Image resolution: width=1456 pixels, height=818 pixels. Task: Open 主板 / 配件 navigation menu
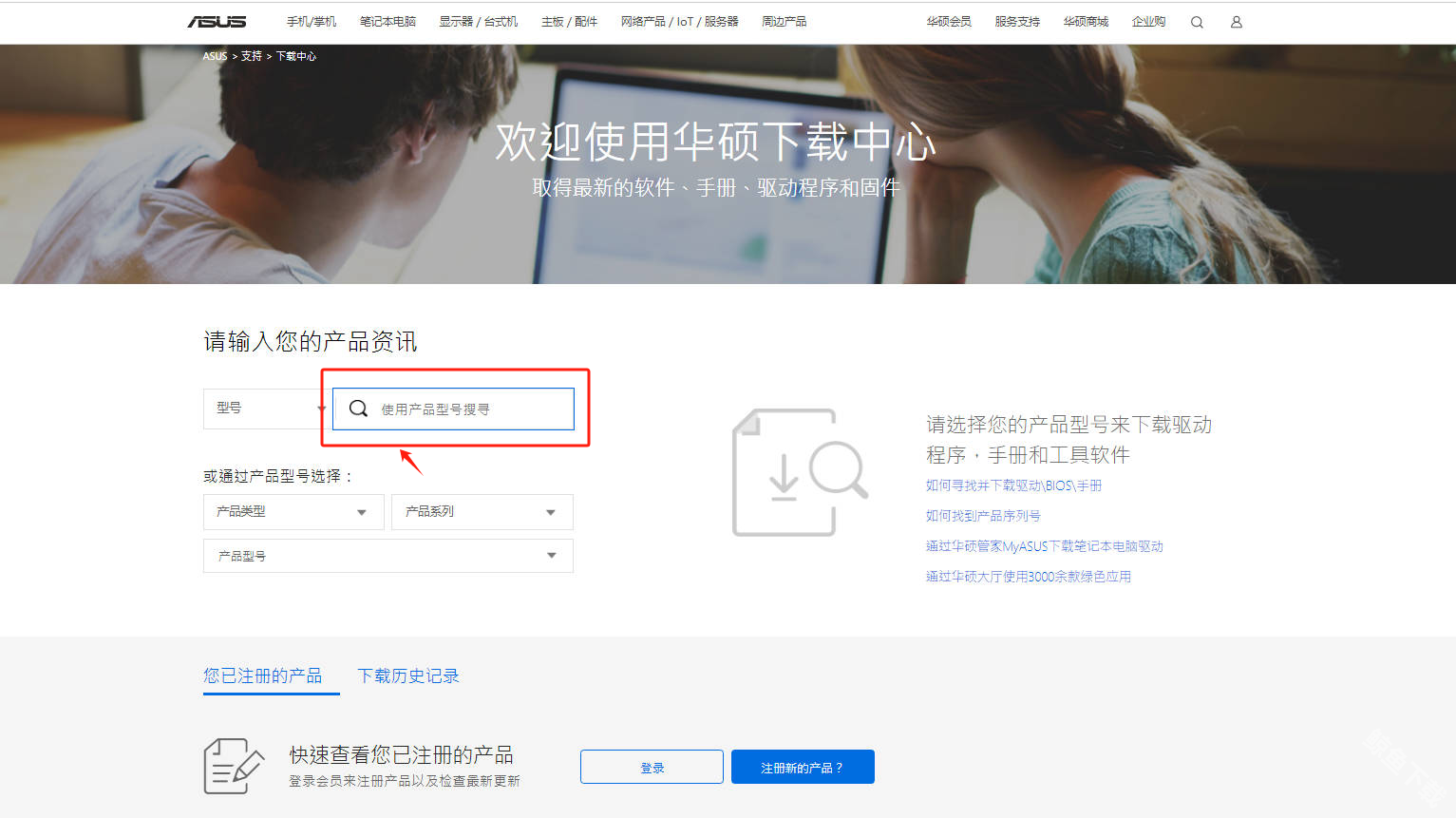point(569,22)
